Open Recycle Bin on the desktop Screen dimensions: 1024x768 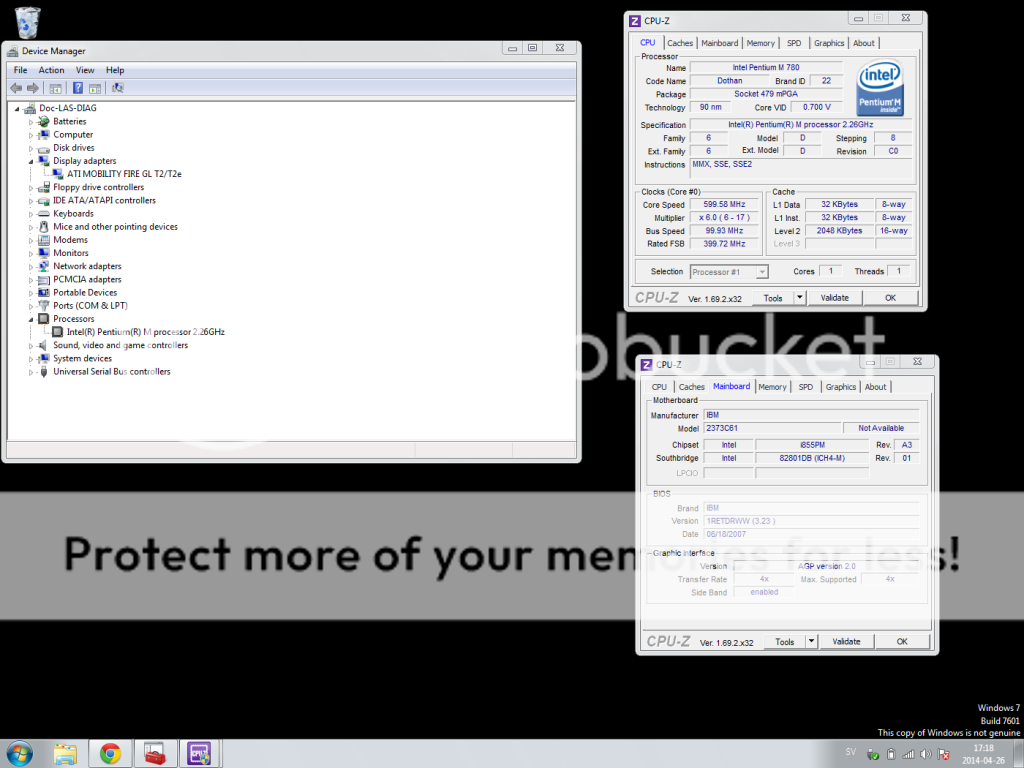28,22
